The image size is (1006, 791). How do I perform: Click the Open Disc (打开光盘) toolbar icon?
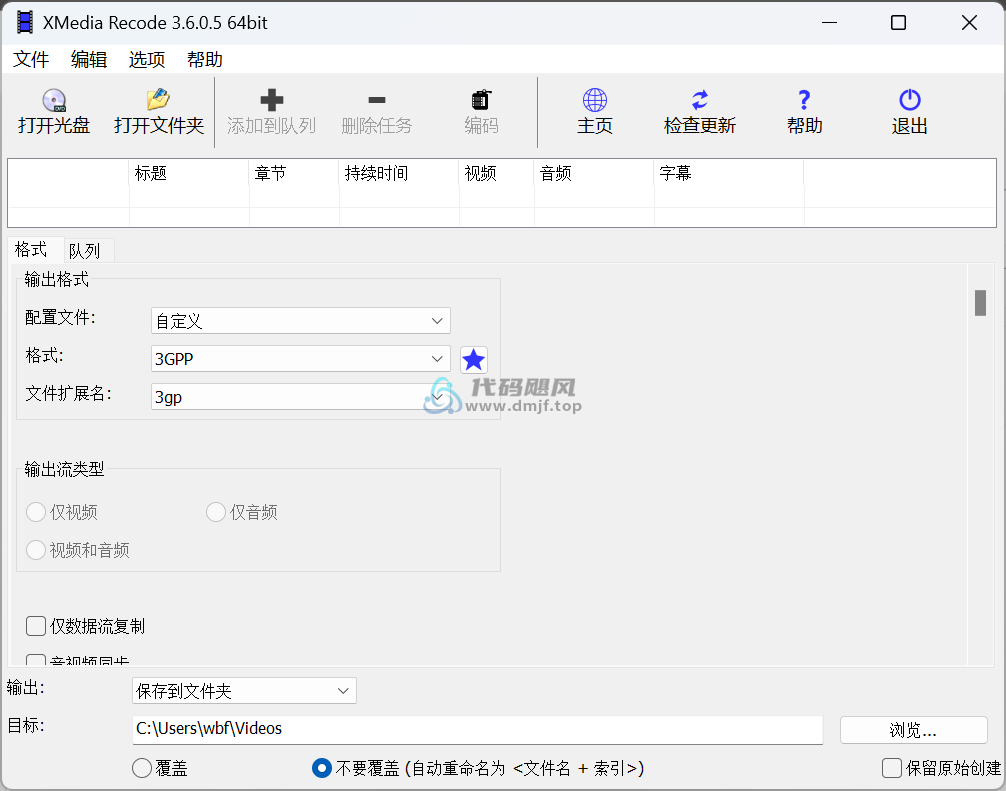coord(54,100)
